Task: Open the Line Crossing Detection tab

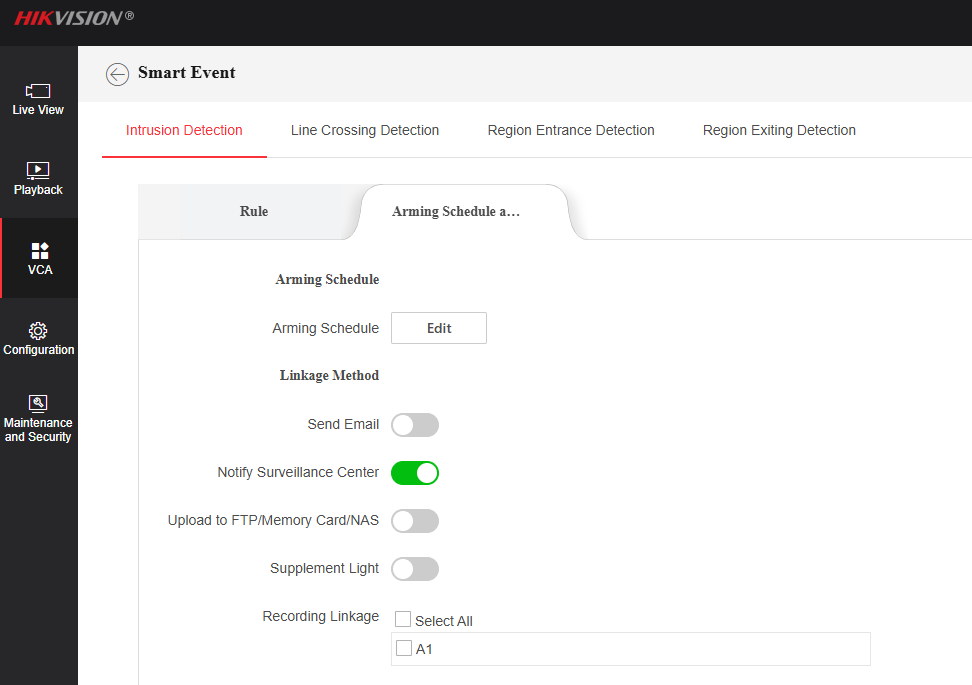Action: [x=364, y=130]
